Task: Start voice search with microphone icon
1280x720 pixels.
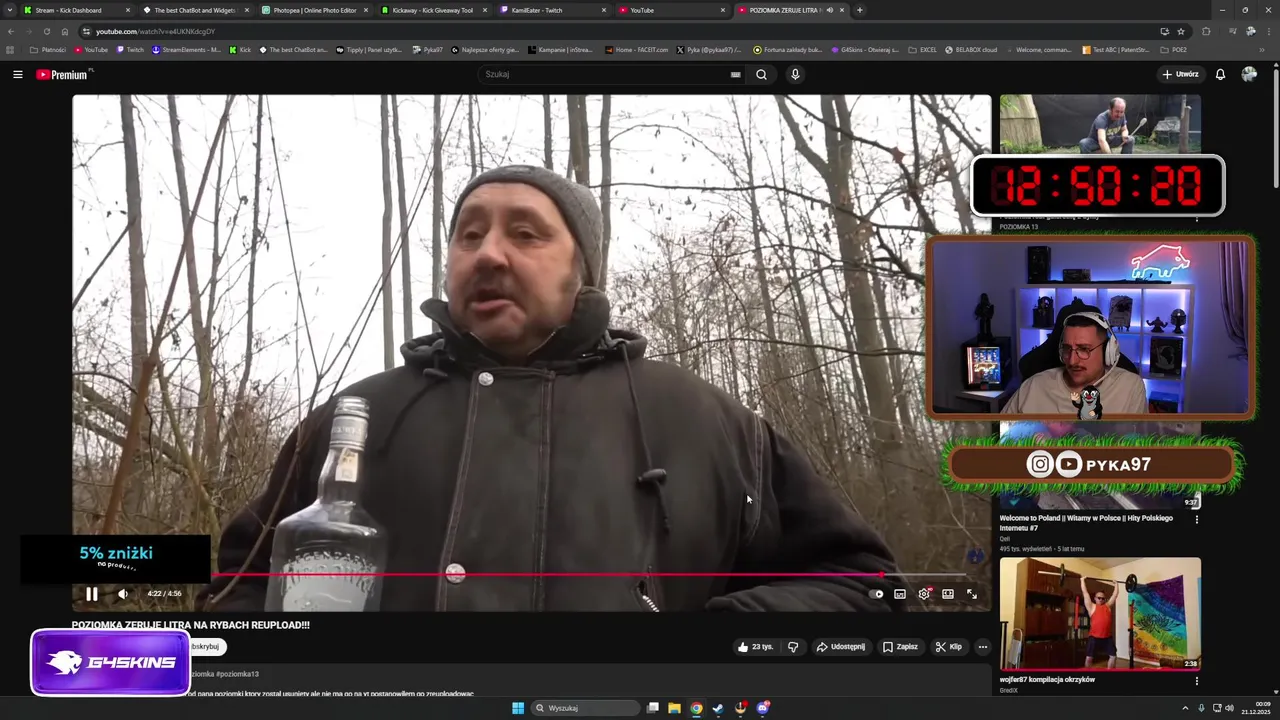Action: [x=795, y=74]
